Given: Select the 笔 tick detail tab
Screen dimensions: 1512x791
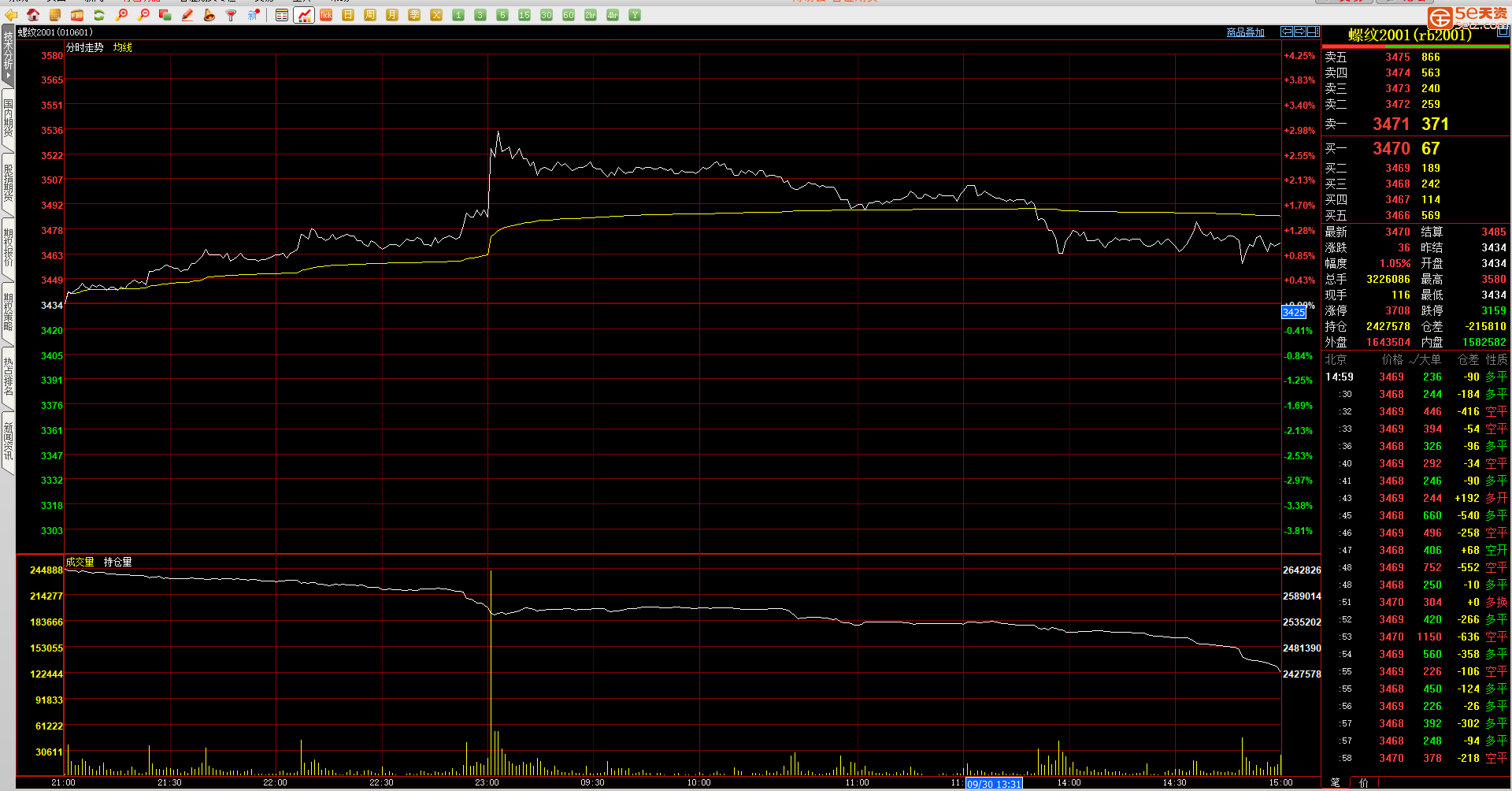Looking at the screenshot, I should coord(1336,782).
